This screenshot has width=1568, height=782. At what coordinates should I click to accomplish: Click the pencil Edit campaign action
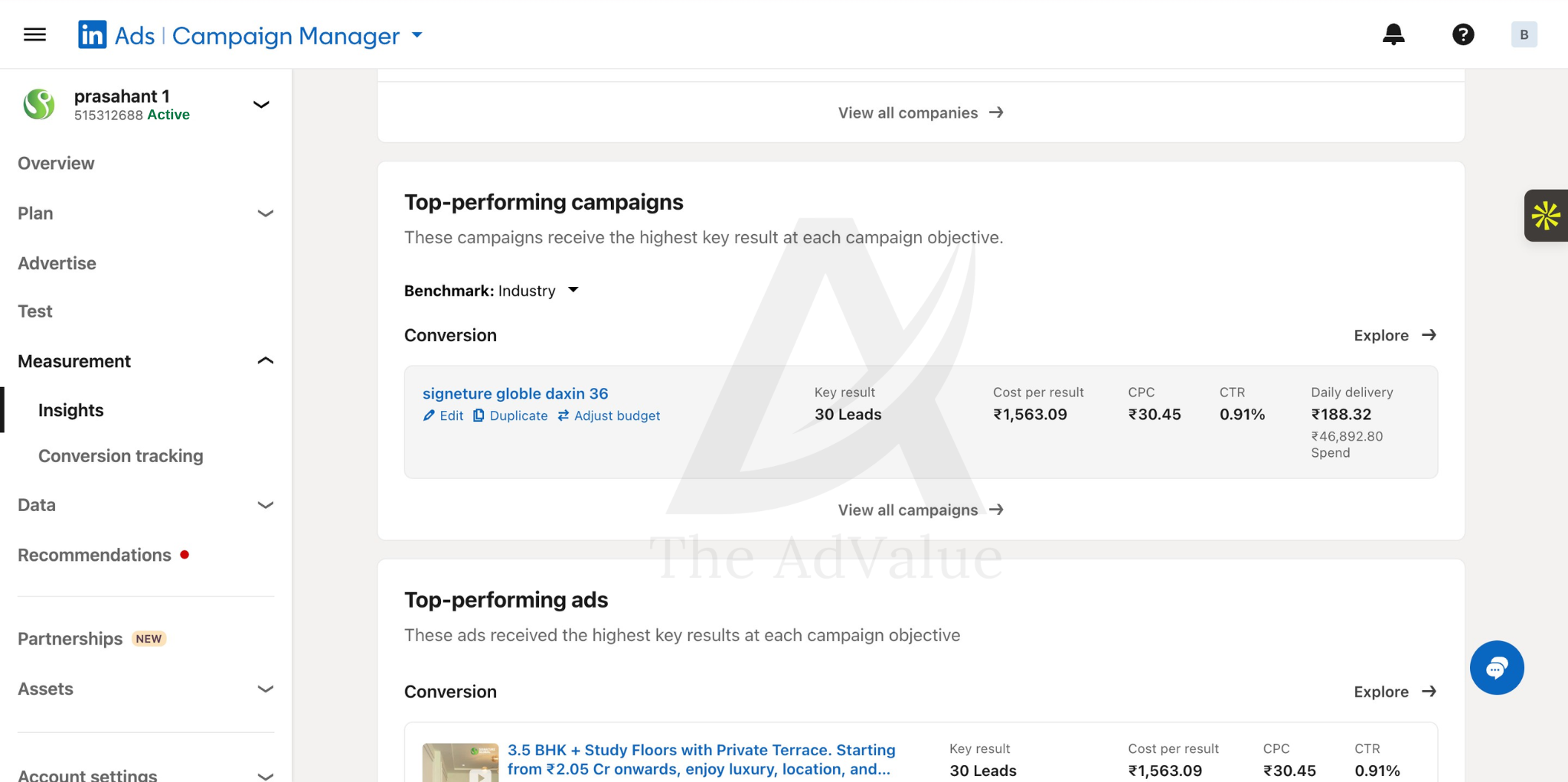tap(443, 415)
